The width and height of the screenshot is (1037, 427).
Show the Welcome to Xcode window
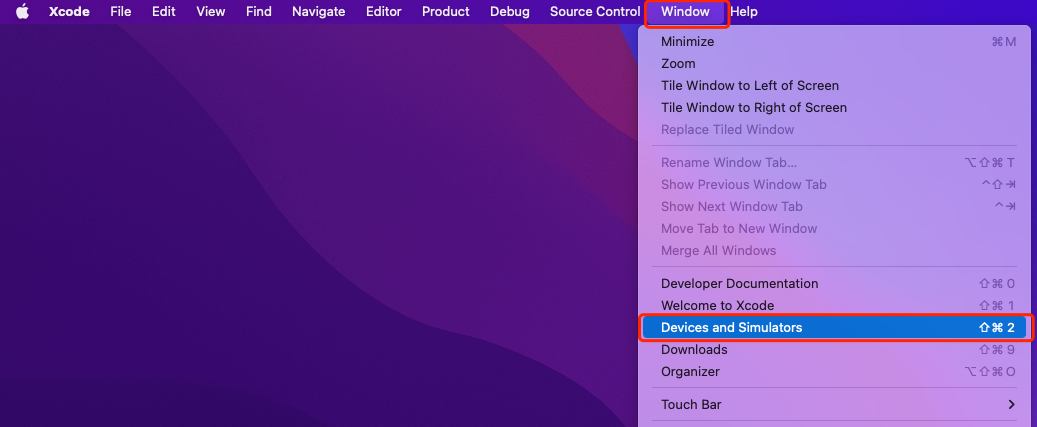(x=717, y=306)
